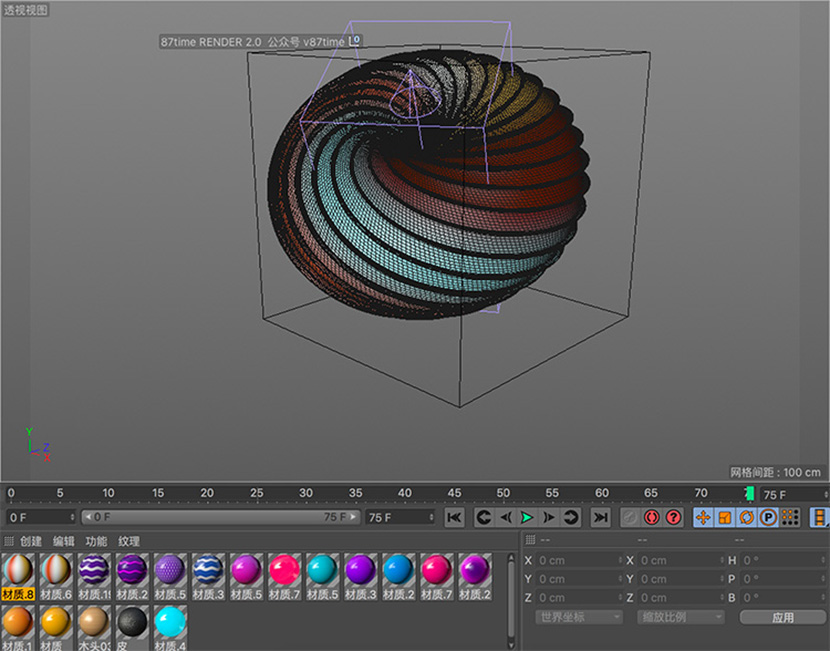Select the purple wavy magenta-striped 材质.2 material
The height and width of the screenshot is (651, 830).
[132, 576]
